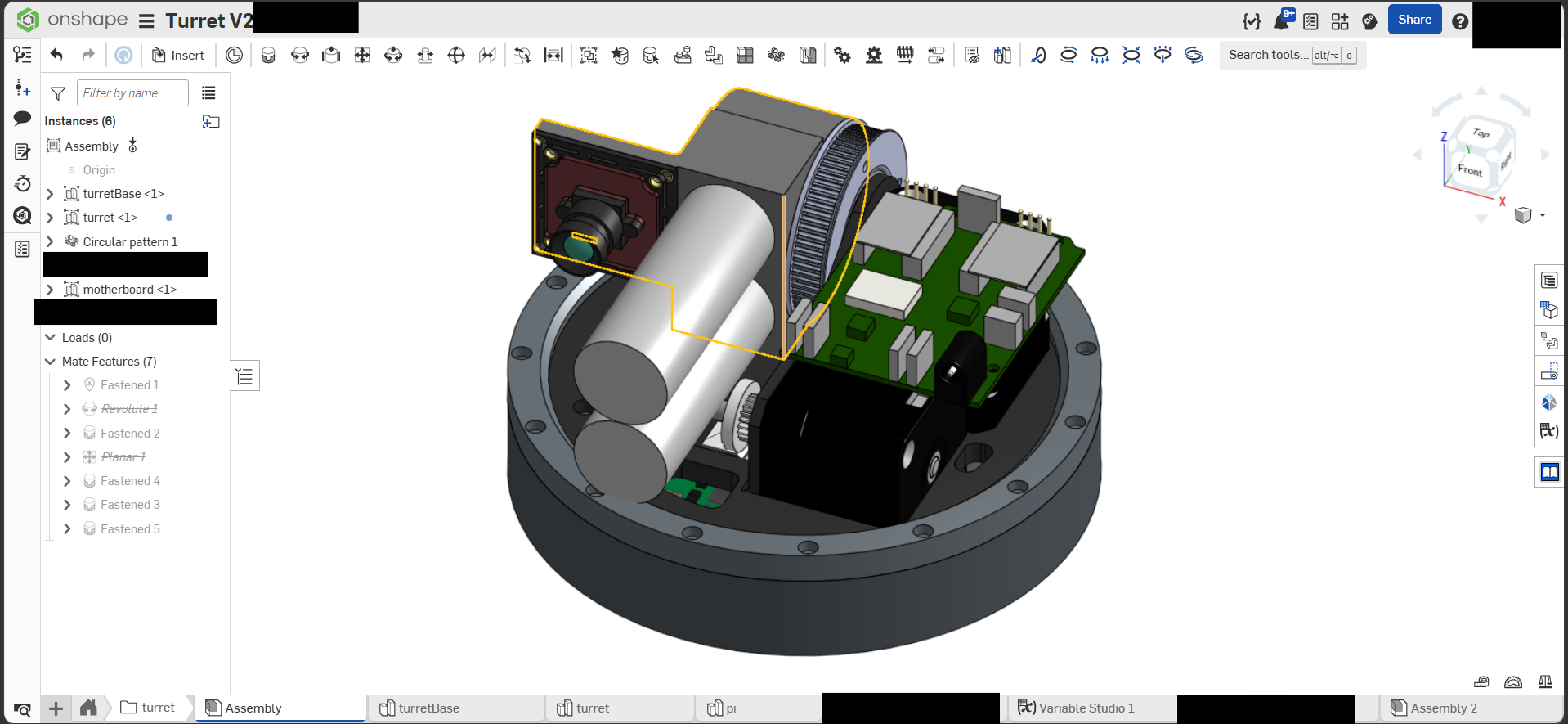Switch to the turretBase tab
The image size is (1568, 724).
456,708
